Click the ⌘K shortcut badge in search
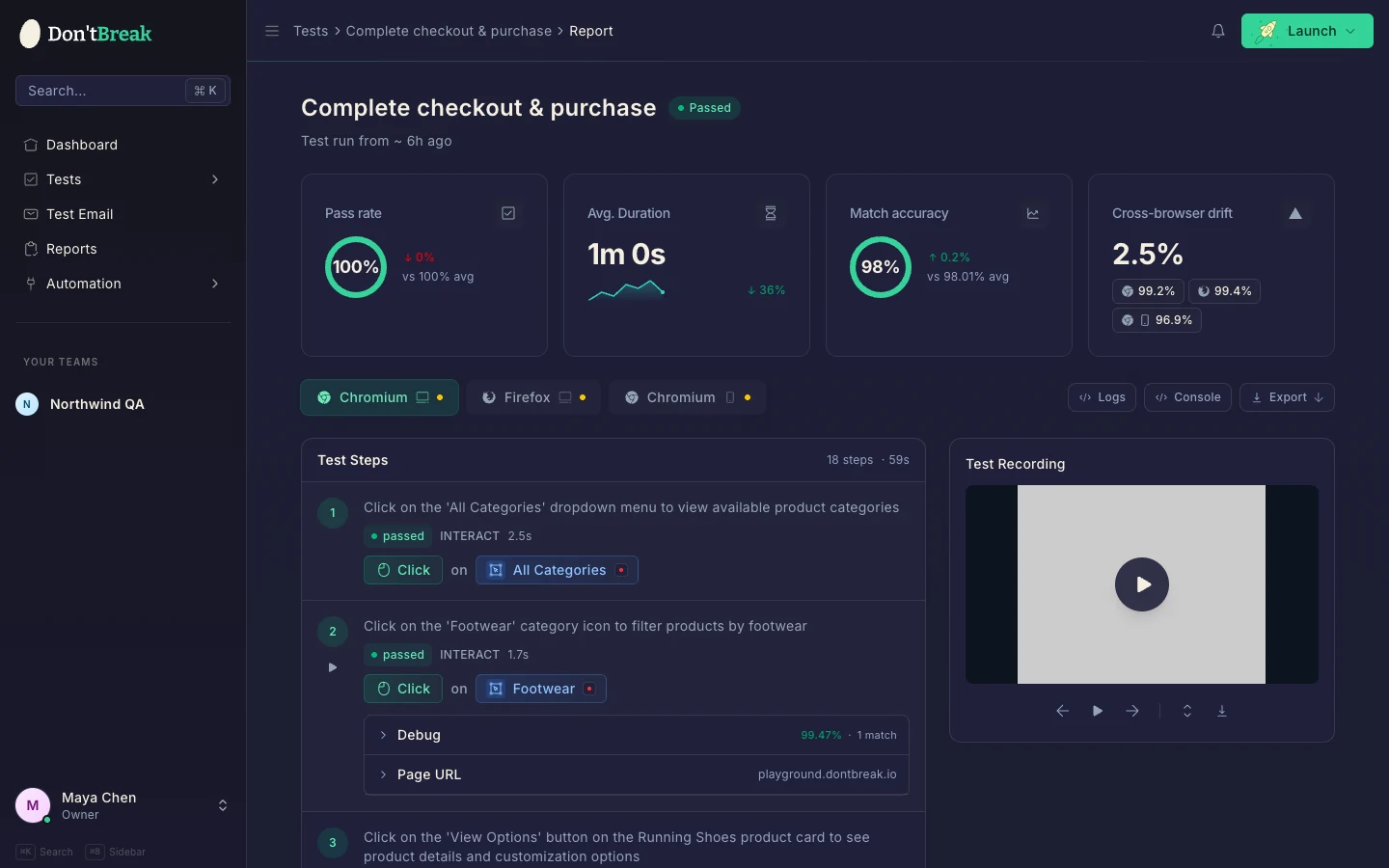 click(x=205, y=91)
